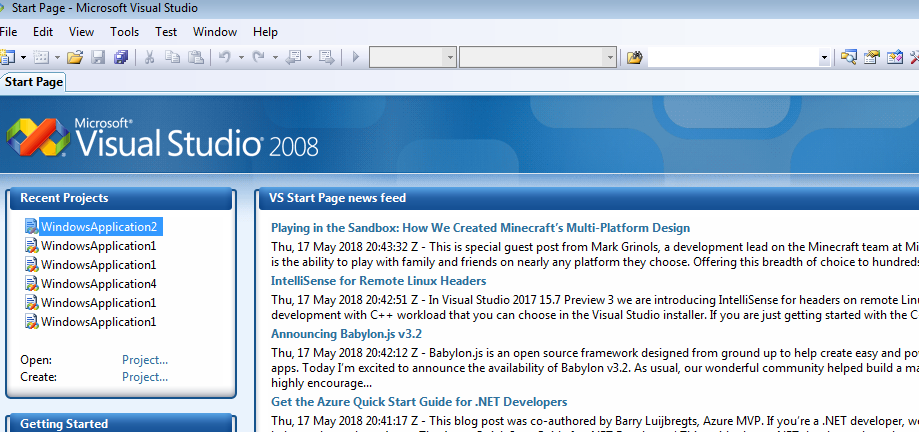Click the Open File folder icon
The image size is (919, 432).
pyautogui.click(x=74, y=57)
